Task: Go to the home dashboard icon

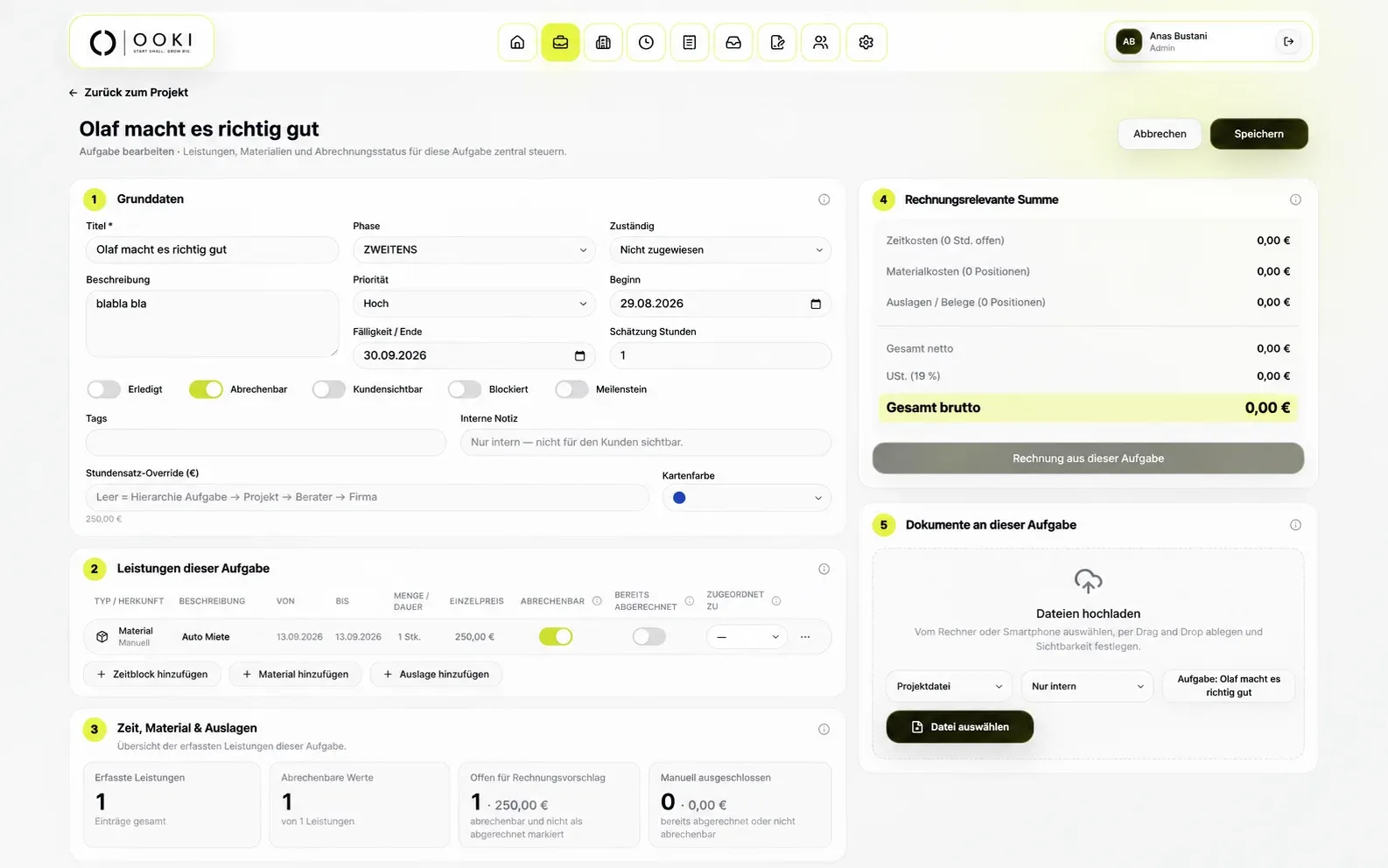Action: 517,42
